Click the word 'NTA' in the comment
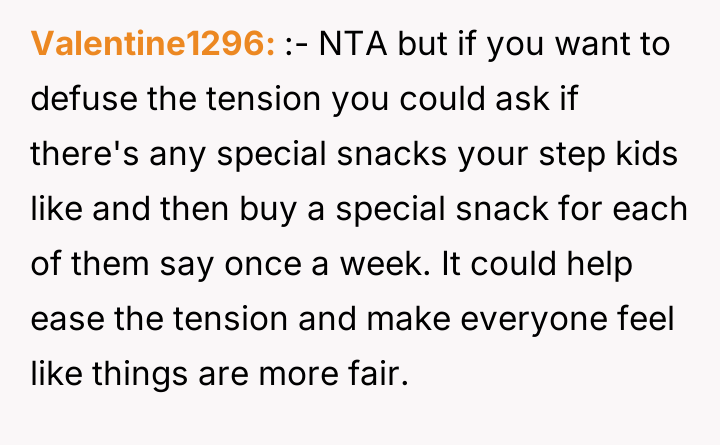The height and width of the screenshot is (445, 720). pyautogui.click(x=353, y=45)
